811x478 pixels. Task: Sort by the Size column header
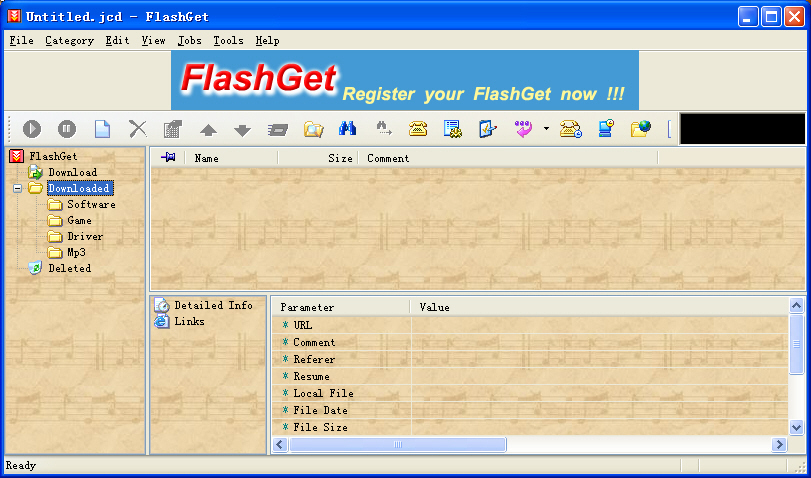318,158
